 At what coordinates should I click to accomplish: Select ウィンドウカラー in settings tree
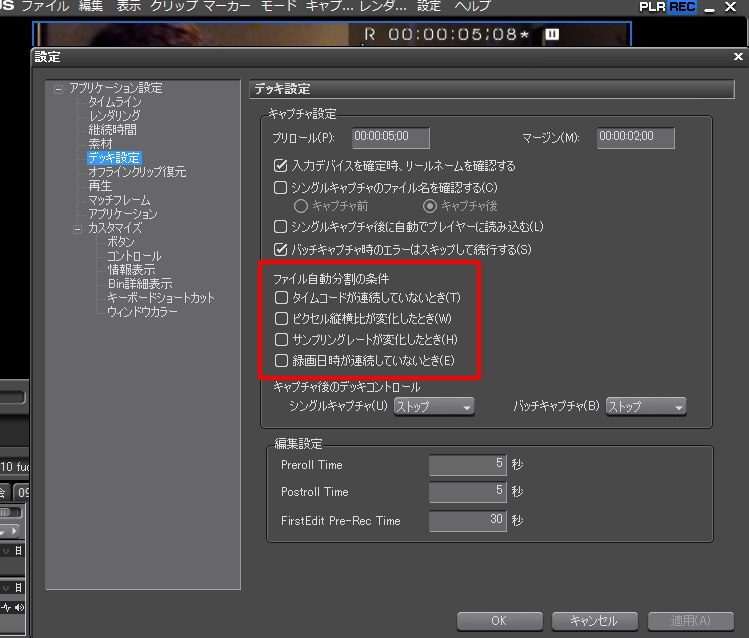tap(142, 312)
